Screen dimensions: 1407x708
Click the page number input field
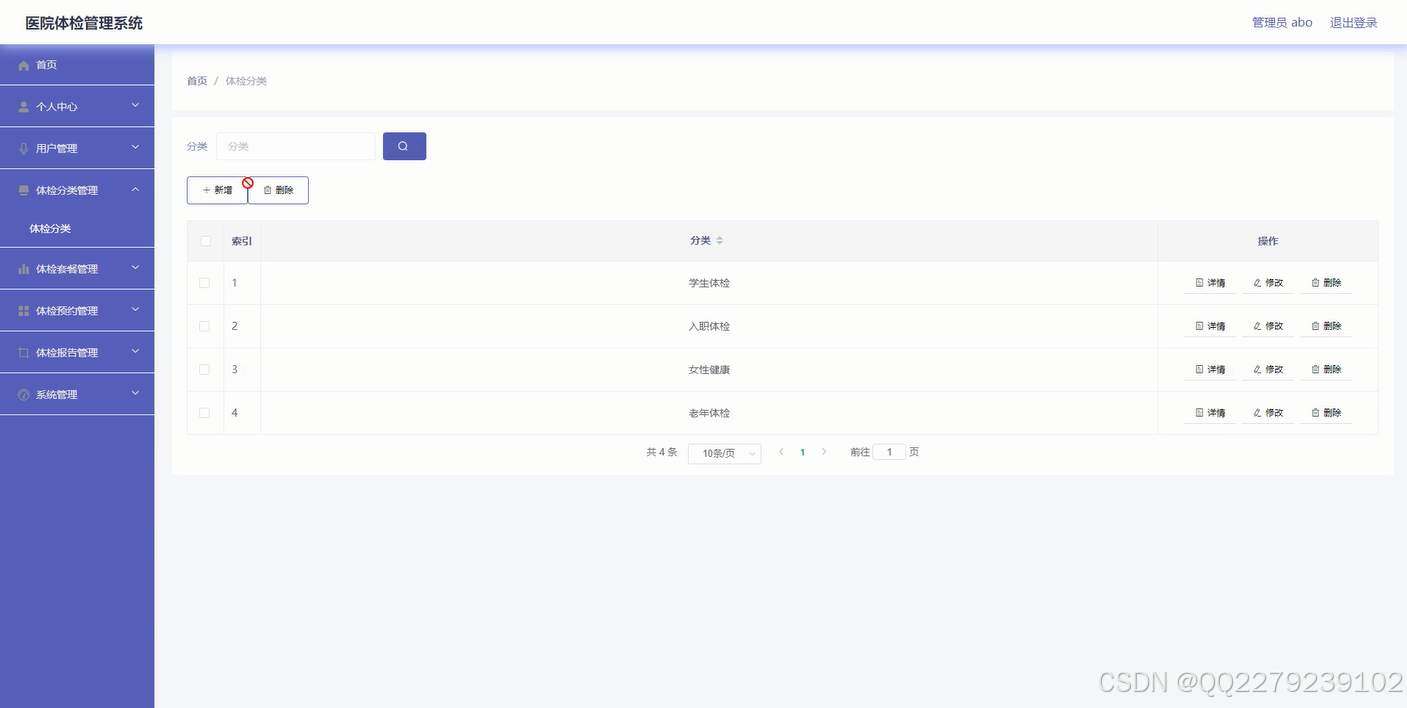point(889,451)
